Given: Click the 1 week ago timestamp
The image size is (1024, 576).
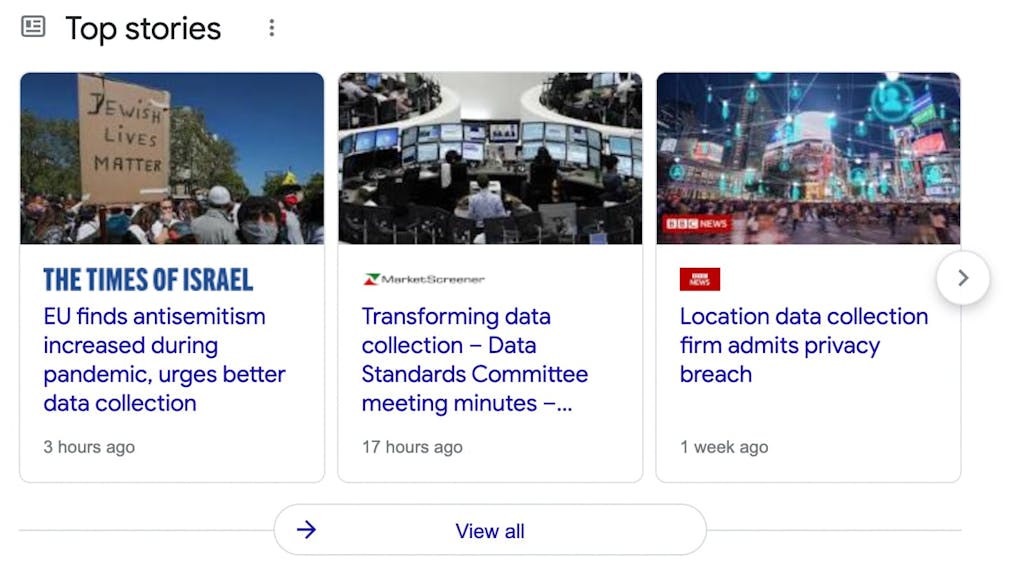Looking at the screenshot, I should [x=724, y=447].
